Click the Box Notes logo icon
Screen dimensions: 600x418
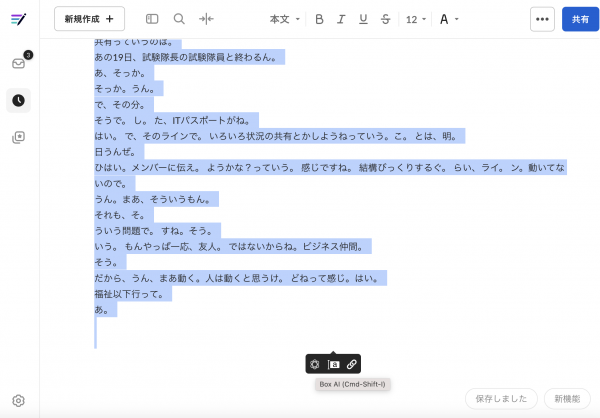(x=18, y=19)
